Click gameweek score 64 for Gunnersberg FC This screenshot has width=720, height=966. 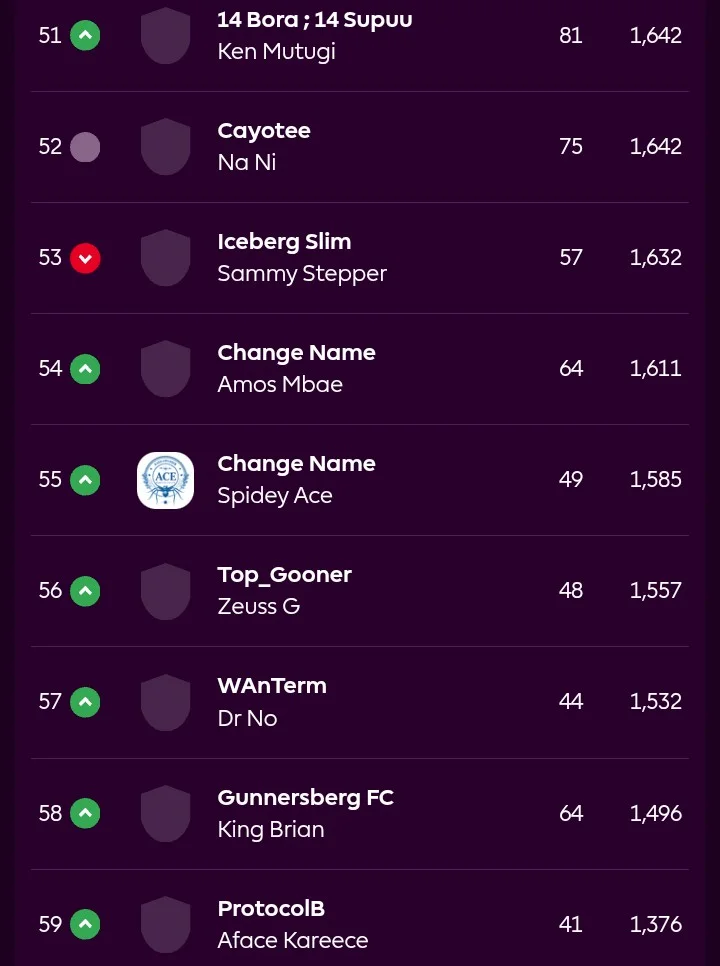point(571,813)
